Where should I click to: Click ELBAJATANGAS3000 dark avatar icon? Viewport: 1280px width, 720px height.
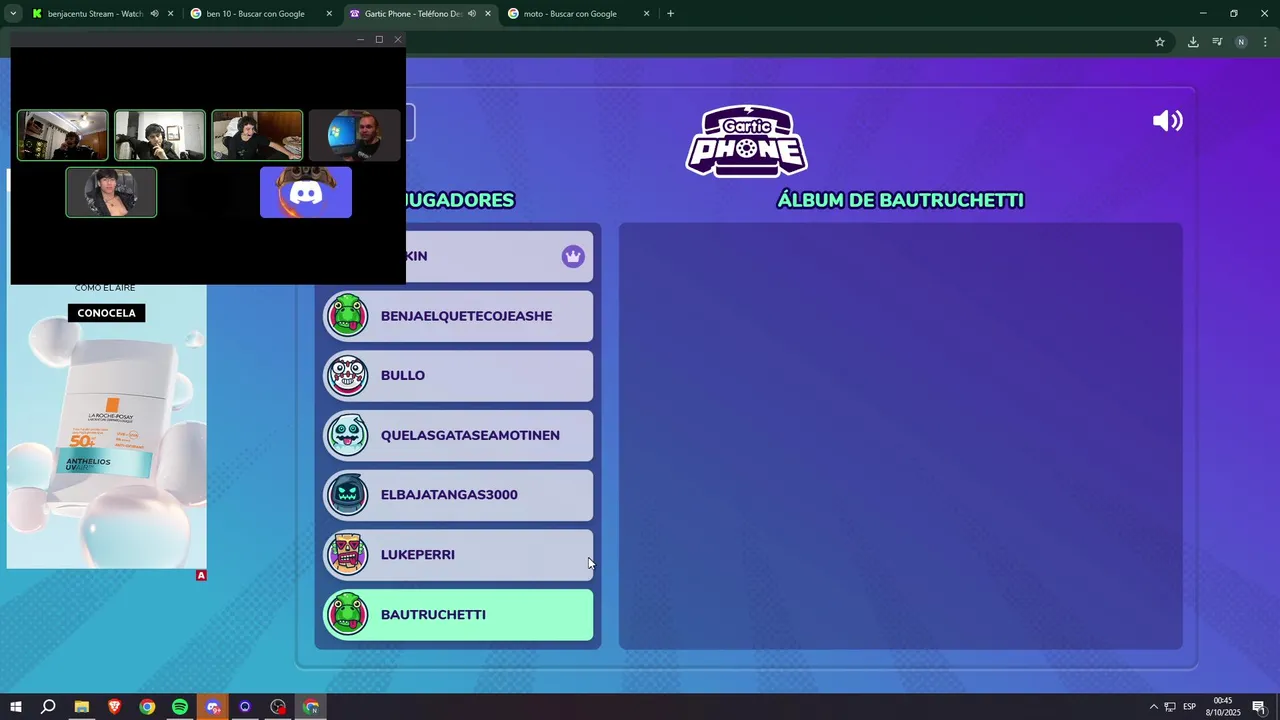(348, 495)
